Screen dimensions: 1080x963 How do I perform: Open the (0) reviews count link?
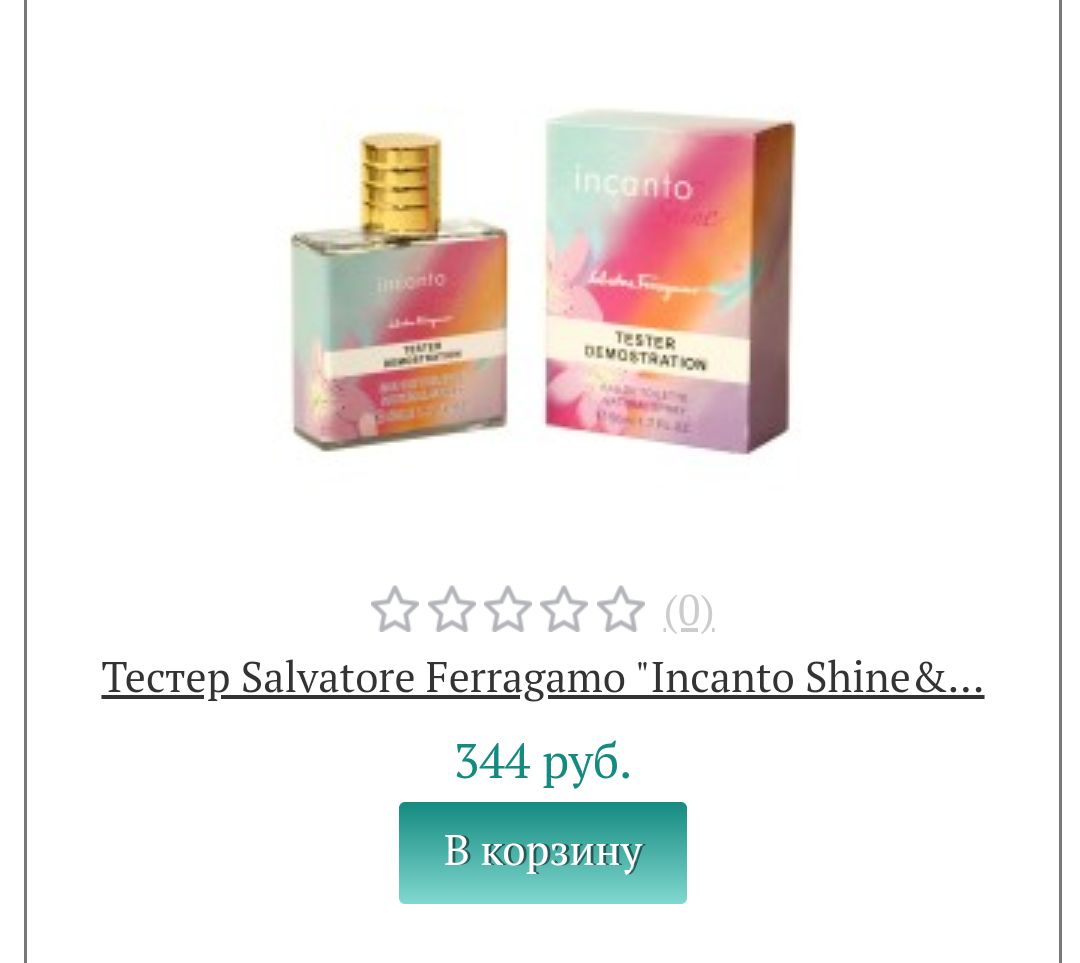coord(689,612)
